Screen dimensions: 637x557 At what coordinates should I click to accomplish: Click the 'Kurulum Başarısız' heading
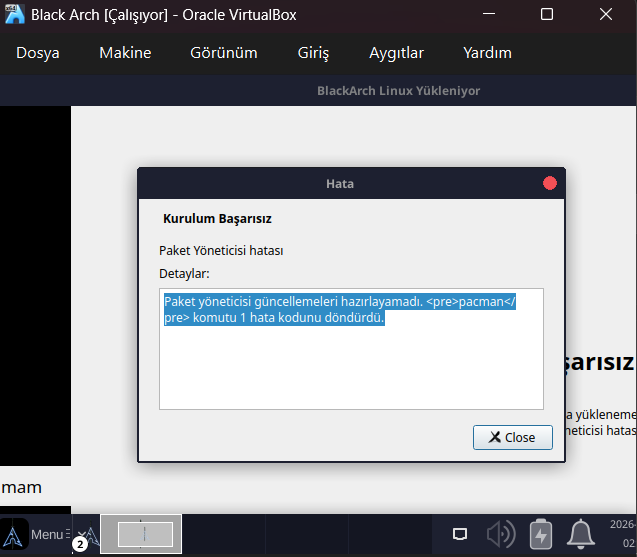tap(217, 219)
